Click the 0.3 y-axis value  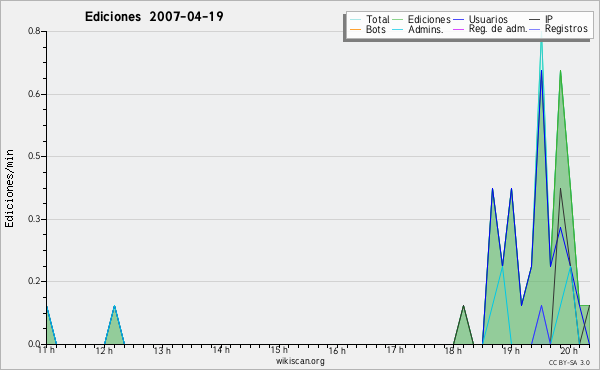(x=34, y=219)
